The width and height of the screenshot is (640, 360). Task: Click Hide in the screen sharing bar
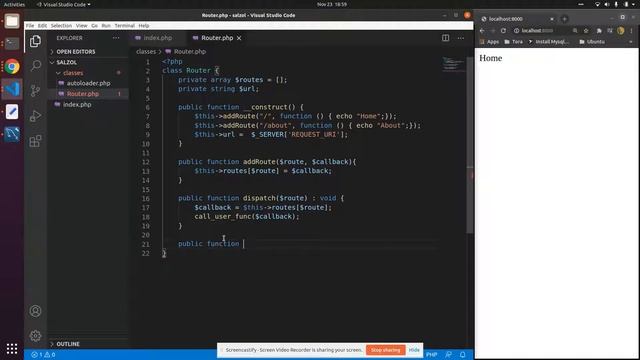pos(414,350)
